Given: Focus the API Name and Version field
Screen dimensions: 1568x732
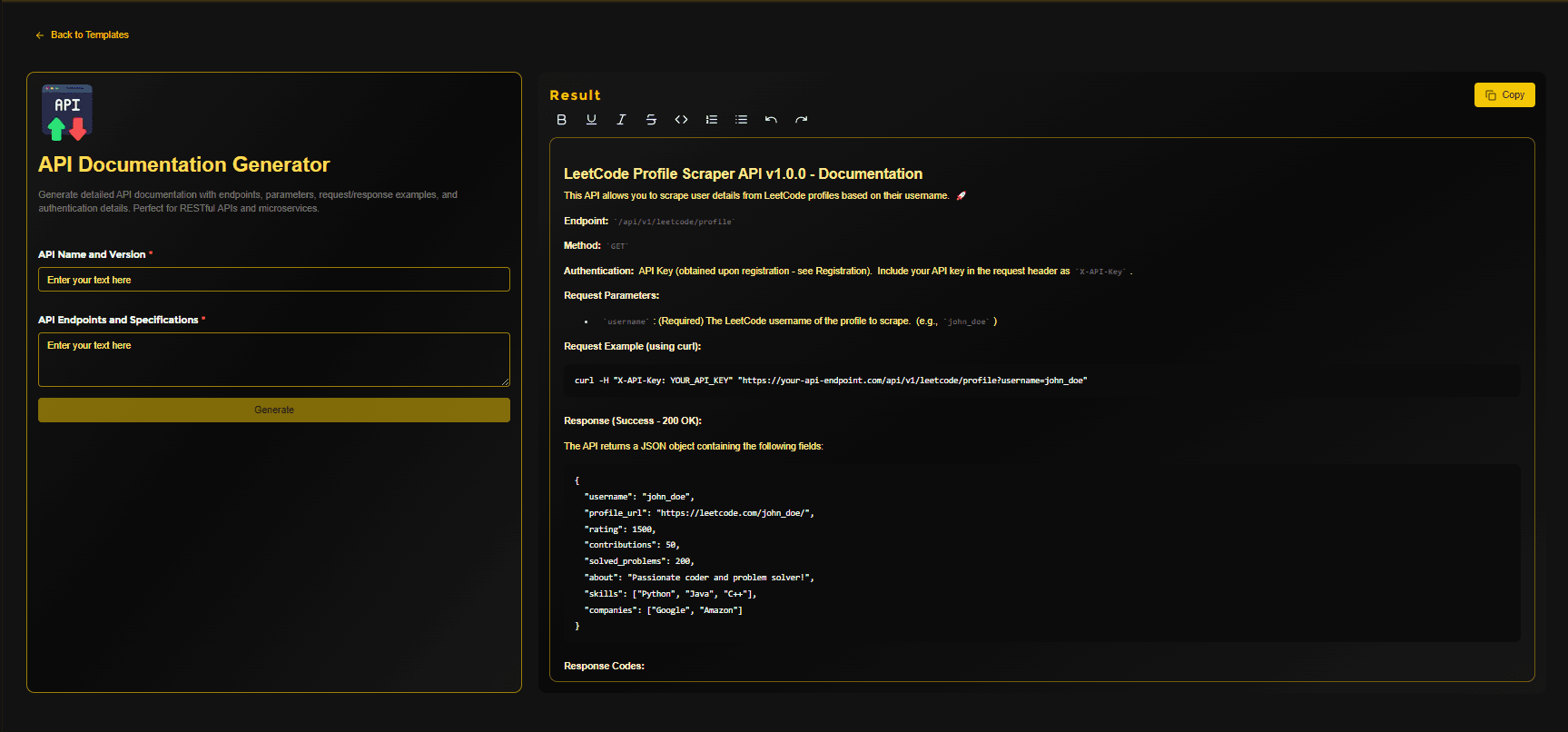Looking at the screenshot, I should coord(274,280).
